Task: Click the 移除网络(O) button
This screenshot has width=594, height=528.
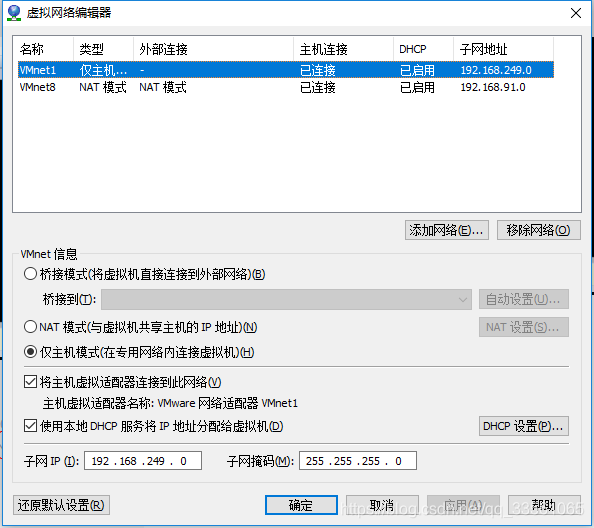Action: (x=539, y=230)
